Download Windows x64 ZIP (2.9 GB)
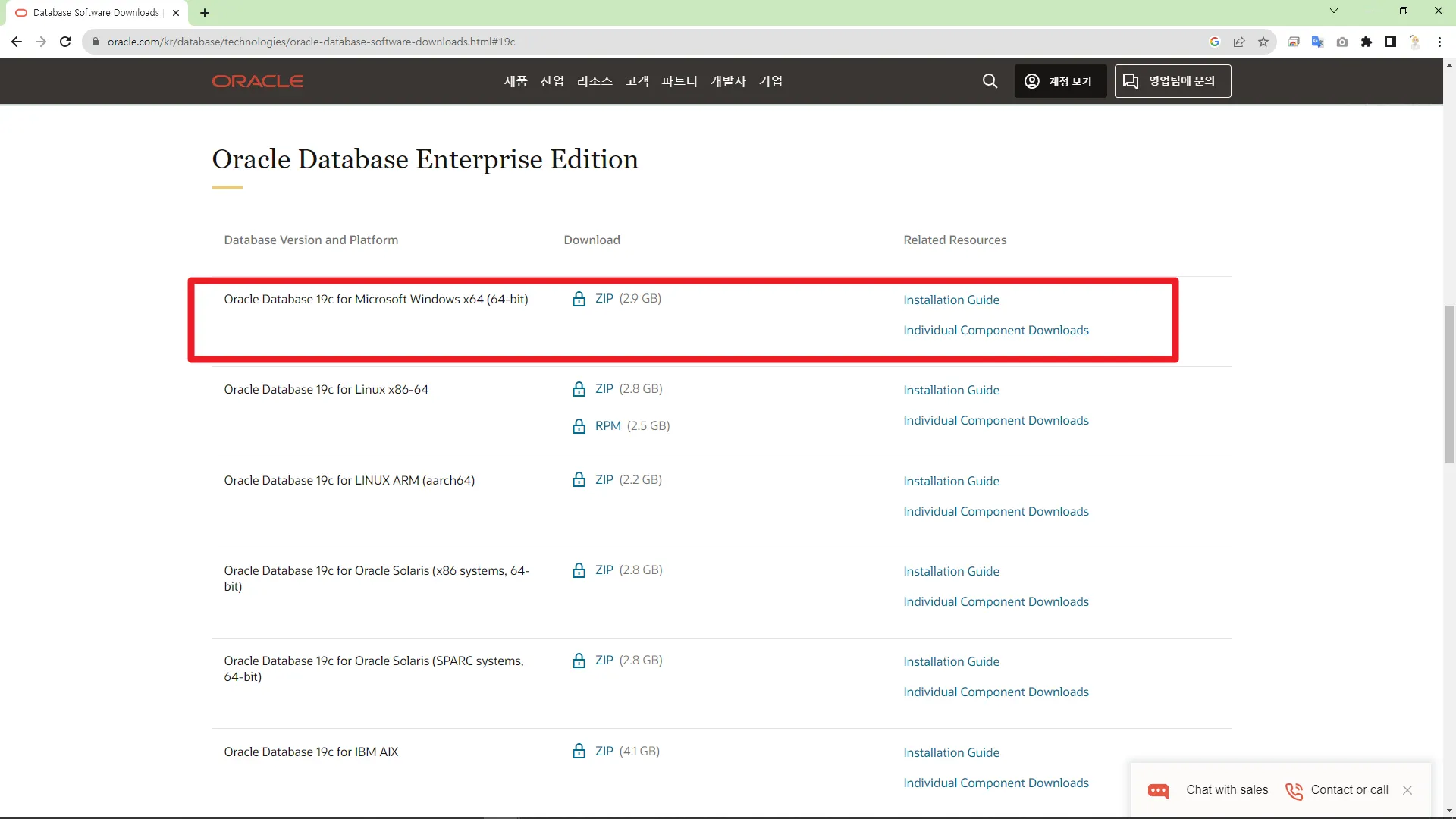1456x819 pixels. (x=604, y=299)
